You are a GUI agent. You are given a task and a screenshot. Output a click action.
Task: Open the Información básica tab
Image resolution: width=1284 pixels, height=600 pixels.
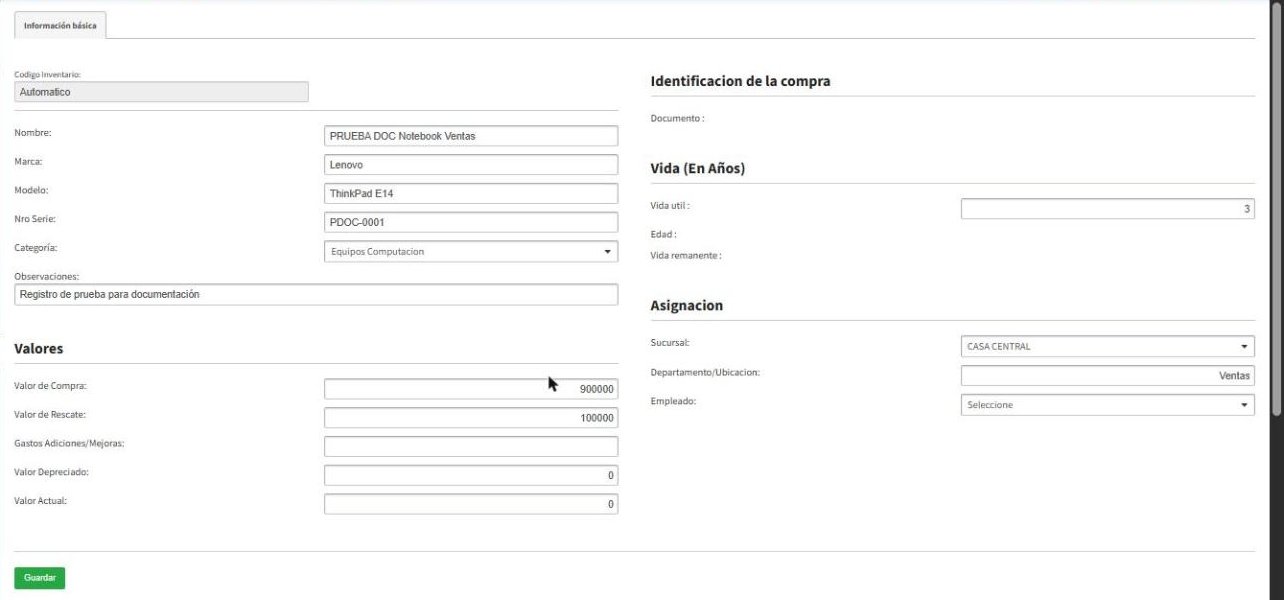pos(60,26)
